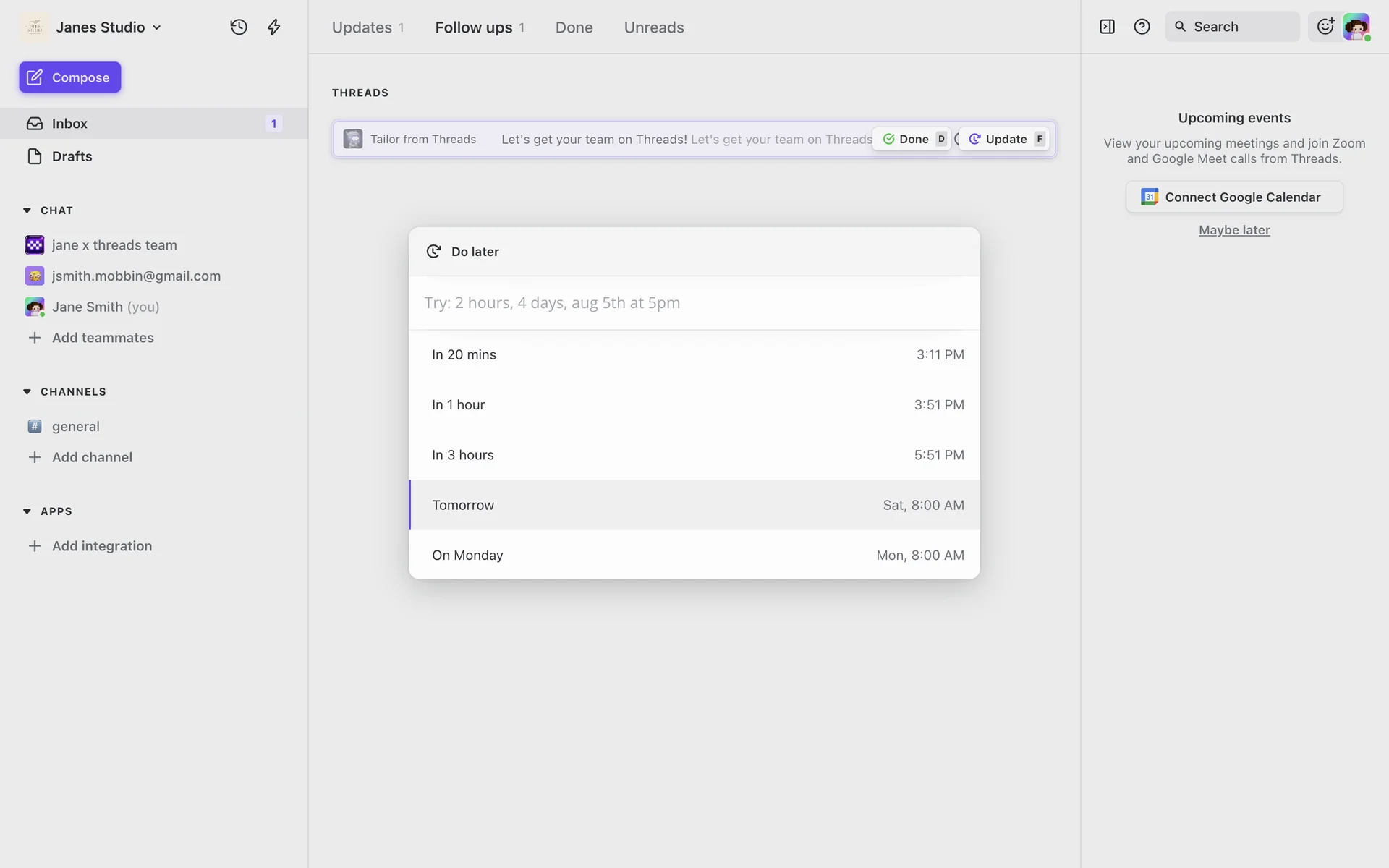Click the emoji status icon

coord(1325,27)
